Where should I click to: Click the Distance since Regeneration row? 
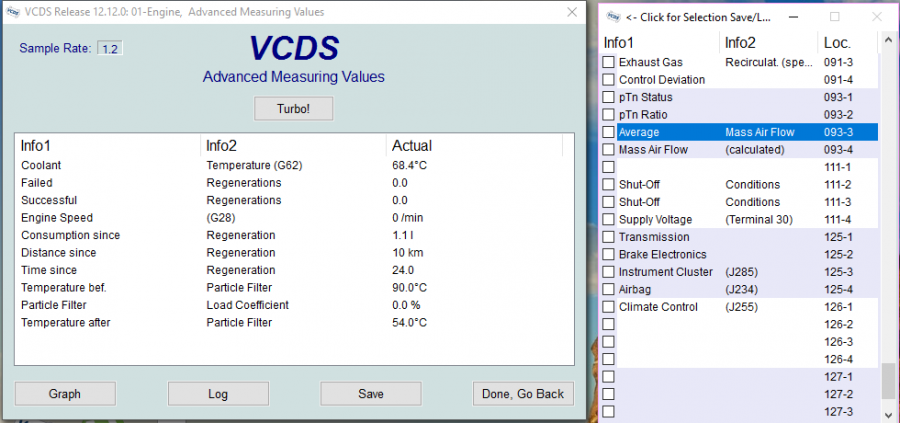[293, 253]
